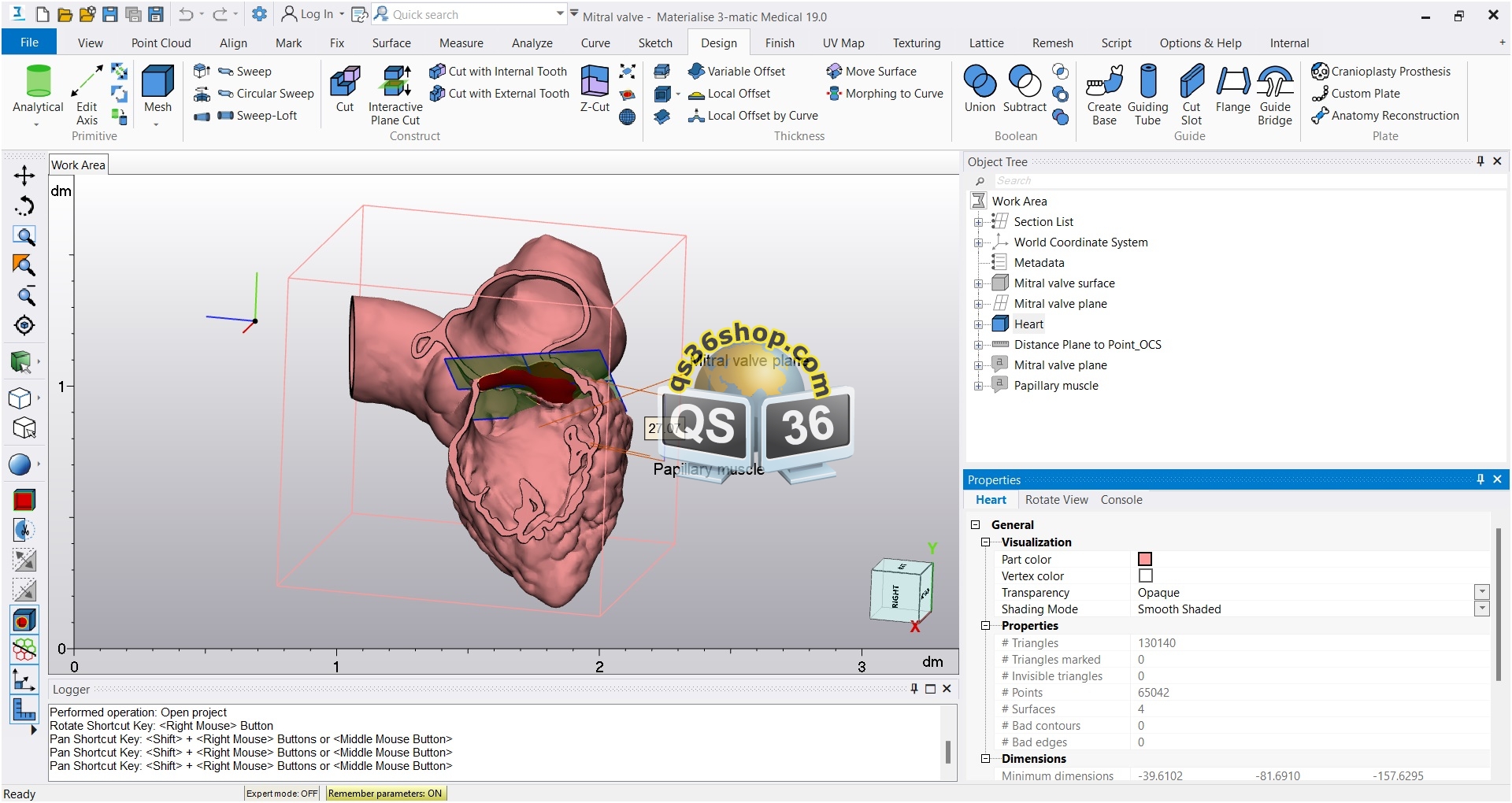This screenshot has width=1512, height=803.
Task: Open the File menu
Action: (x=29, y=43)
